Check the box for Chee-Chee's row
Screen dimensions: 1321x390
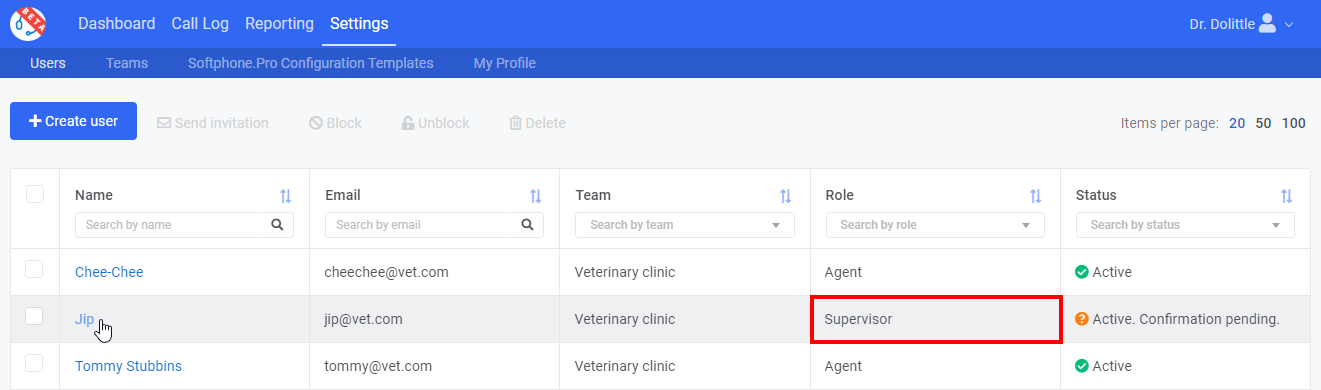[x=35, y=269]
